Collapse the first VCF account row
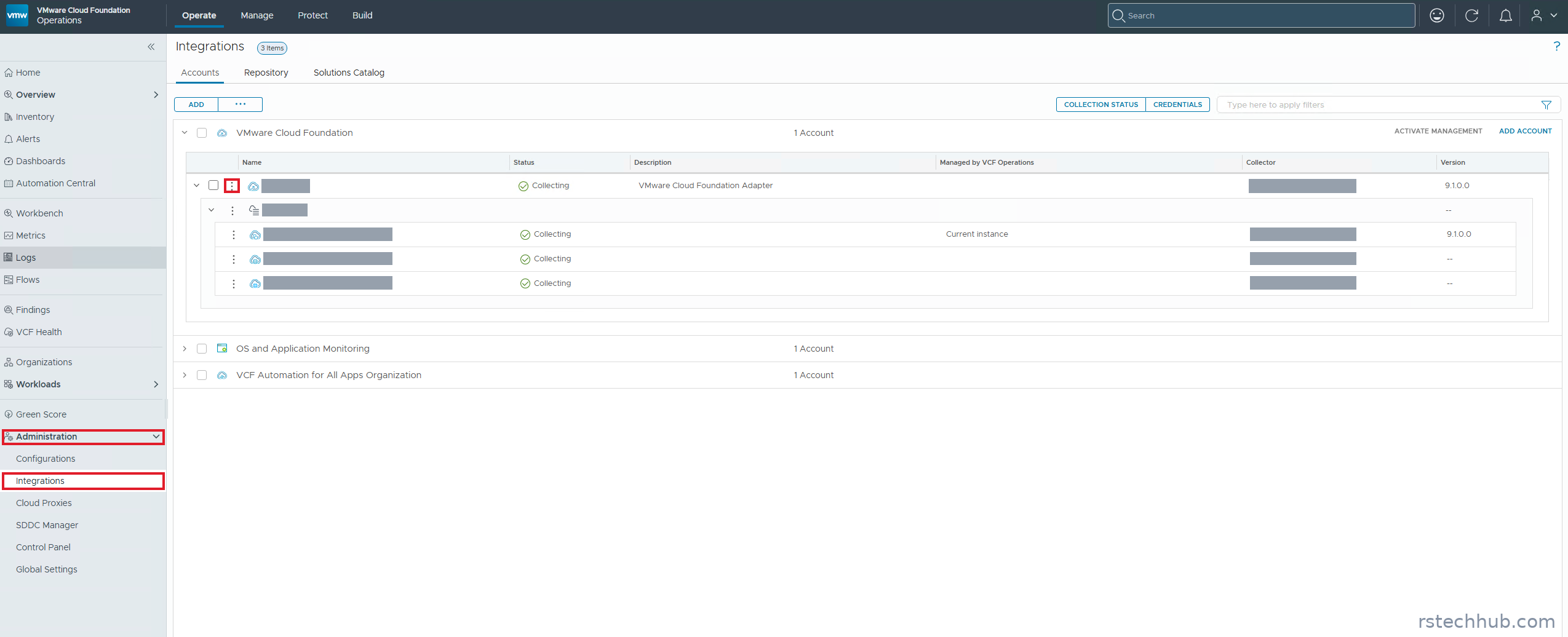 [197, 185]
